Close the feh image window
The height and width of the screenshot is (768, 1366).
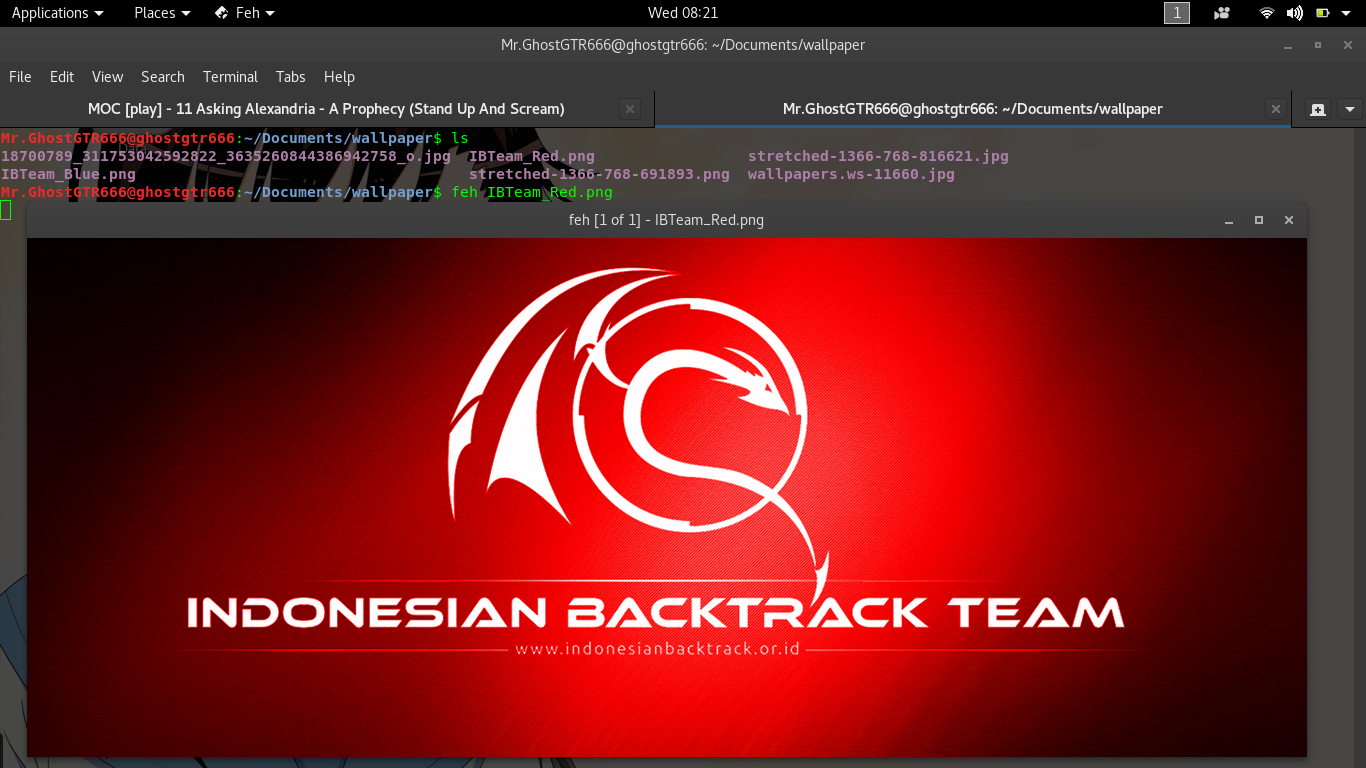pyautogui.click(x=1289, y=220)
